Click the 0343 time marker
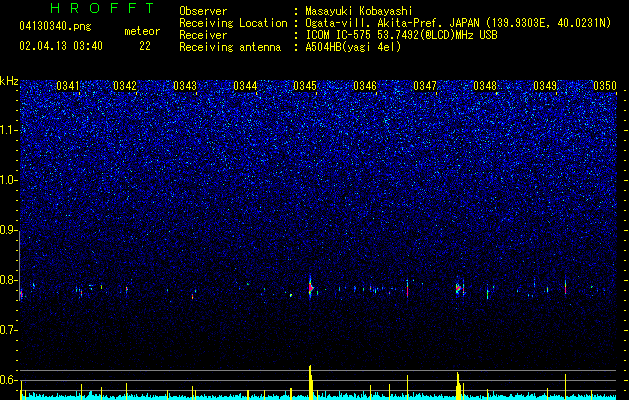This screenshot has height=400, width=629. point(185,86)
